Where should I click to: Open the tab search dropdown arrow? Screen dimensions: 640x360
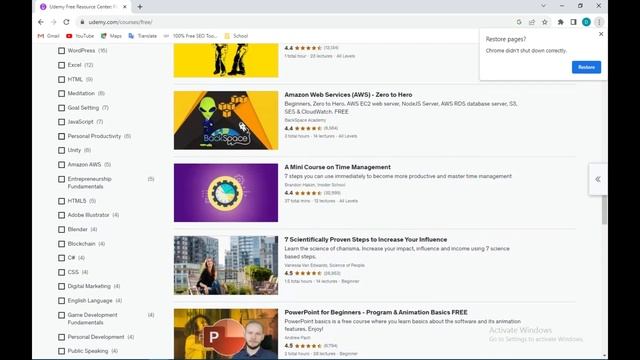(x=543, y=6)
